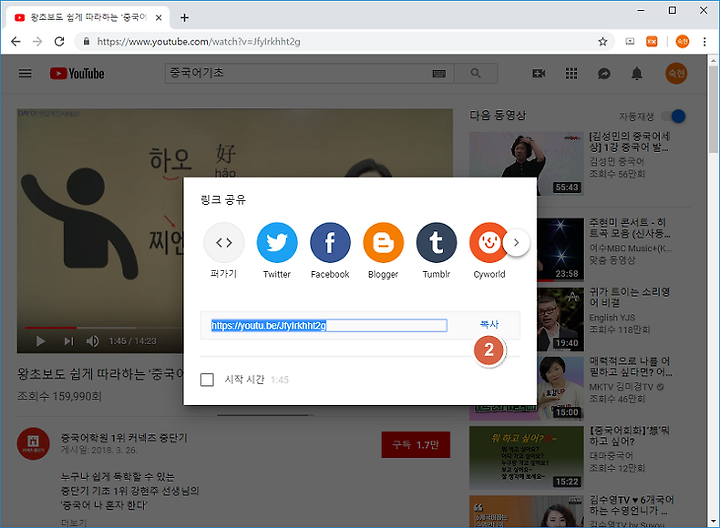
Task: Open 주현미 콘서트 히트곡 모음 title
Action: (x=630, y=228)
